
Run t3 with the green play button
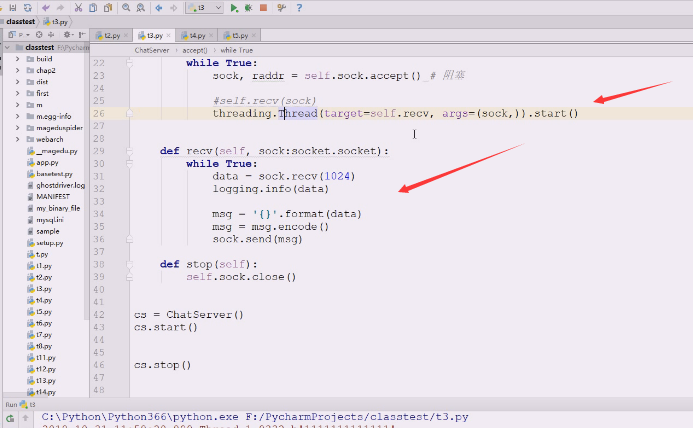(x=234, y=8)
